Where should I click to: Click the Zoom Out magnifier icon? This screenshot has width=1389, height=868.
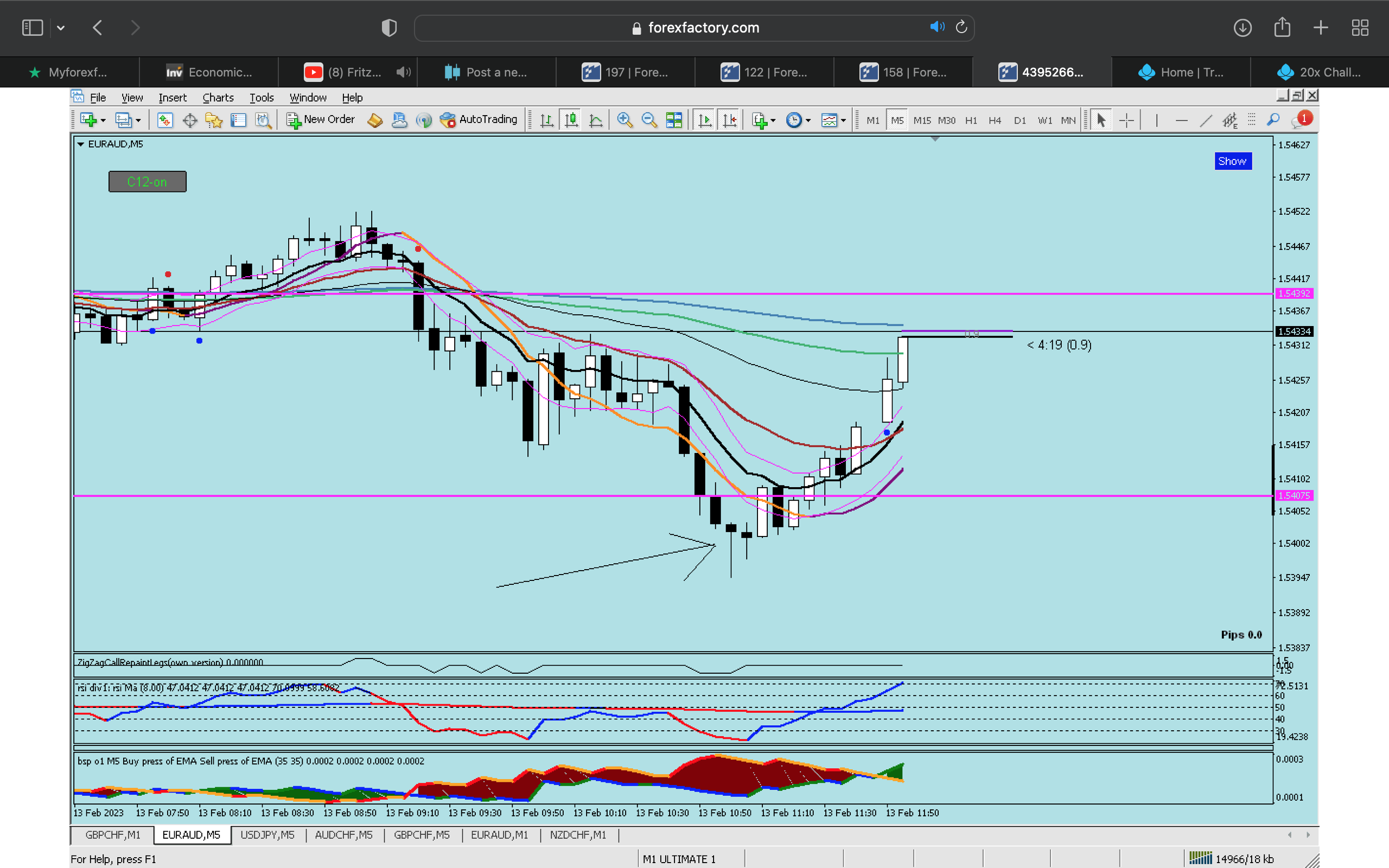tap(648, 120)
